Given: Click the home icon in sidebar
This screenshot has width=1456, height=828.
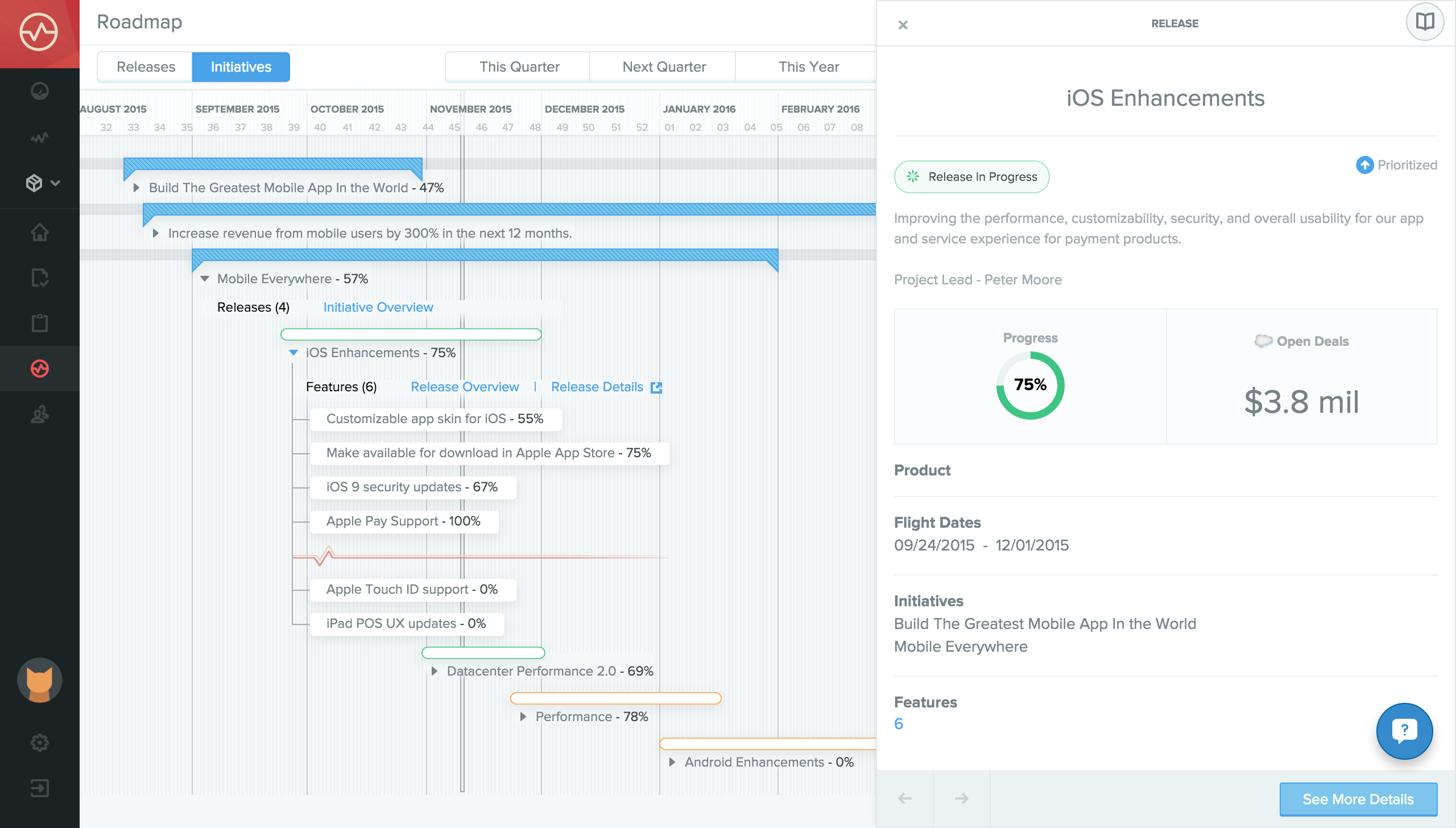Looking at the screenshot, I should pos(39,232).
